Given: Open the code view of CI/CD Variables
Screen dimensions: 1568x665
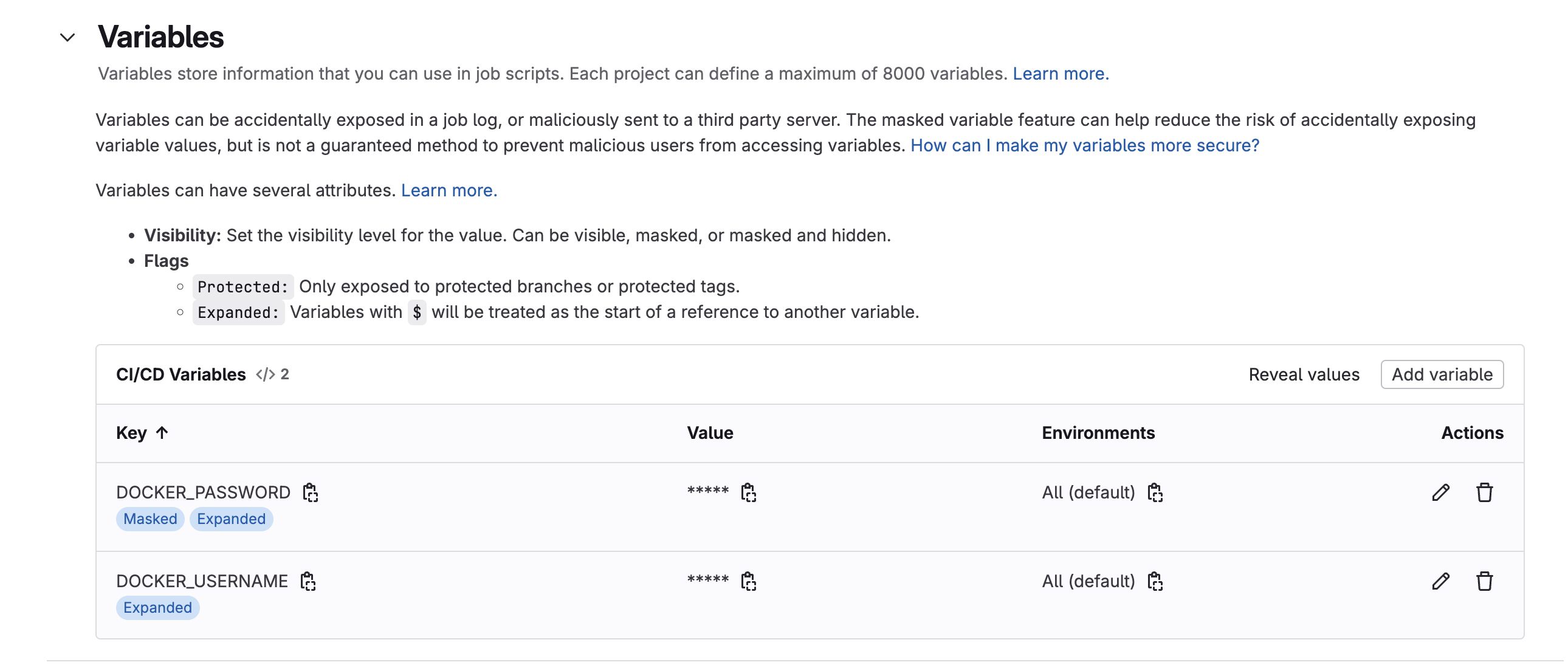Looking at the screenshot, I should pyautogui.click(x=266, y=374).
